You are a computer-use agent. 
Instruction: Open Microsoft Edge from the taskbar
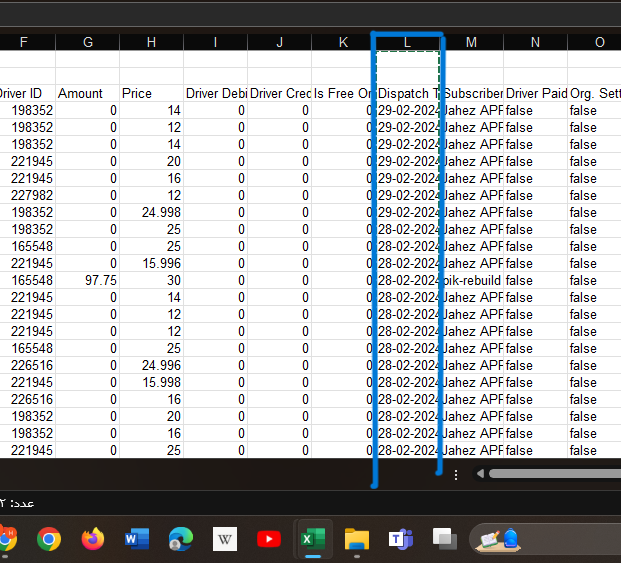(x=181, y=539)
